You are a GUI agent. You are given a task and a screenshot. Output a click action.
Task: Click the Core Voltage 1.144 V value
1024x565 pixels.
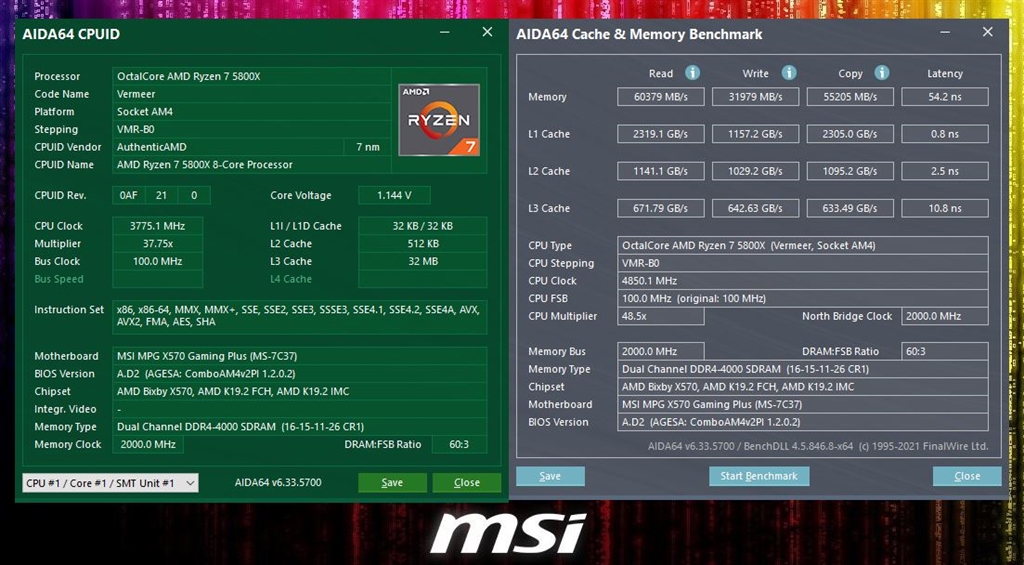coord(394,195)
